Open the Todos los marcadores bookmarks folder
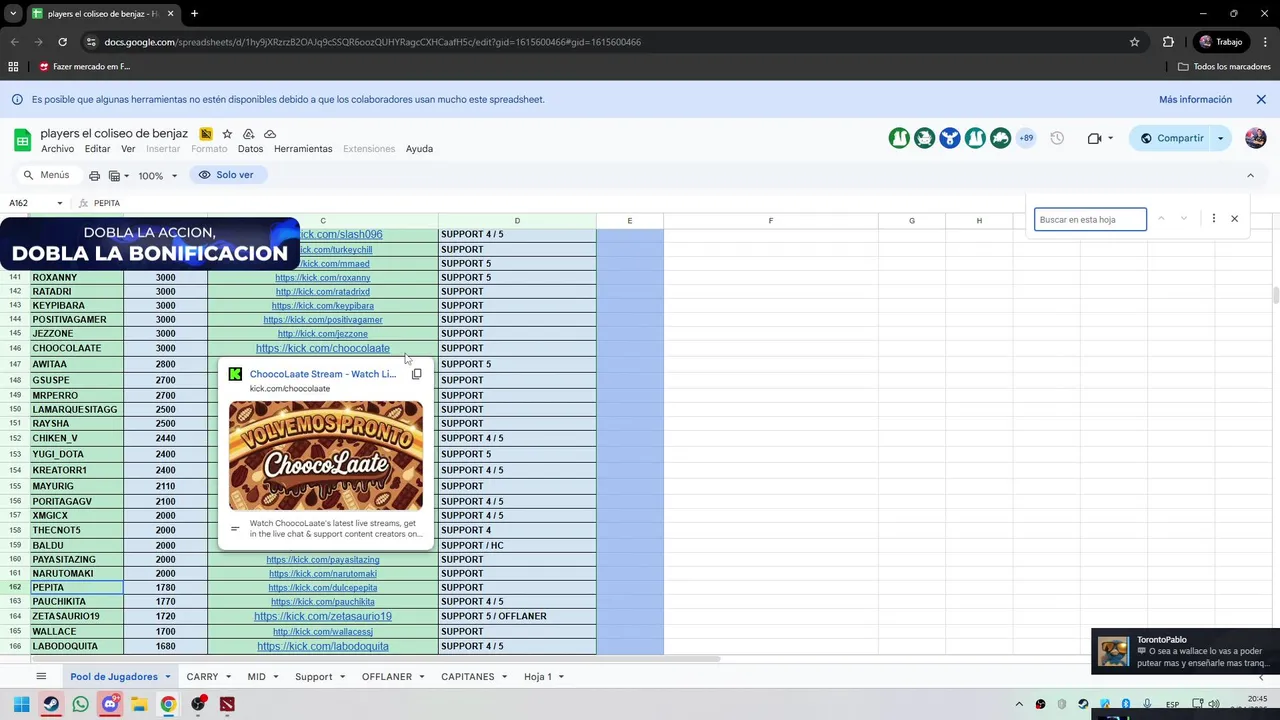The width and height of the screenshot is (1280, 720). [x=1224, y=67]
